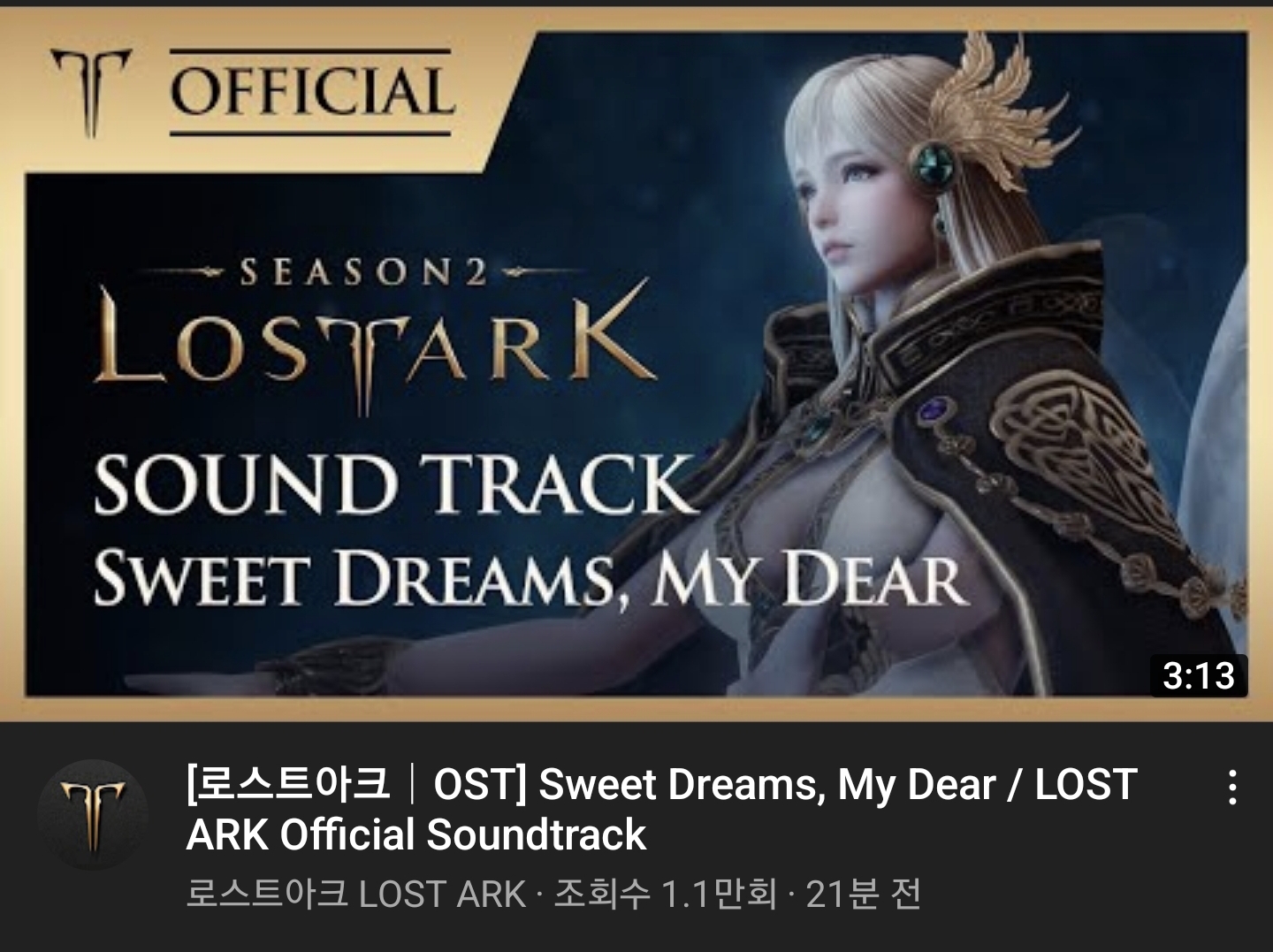Image resolution: width=1273 pixels, height=952 pixels.
Task: Click the upload time 21분 전
Action: 864,894
